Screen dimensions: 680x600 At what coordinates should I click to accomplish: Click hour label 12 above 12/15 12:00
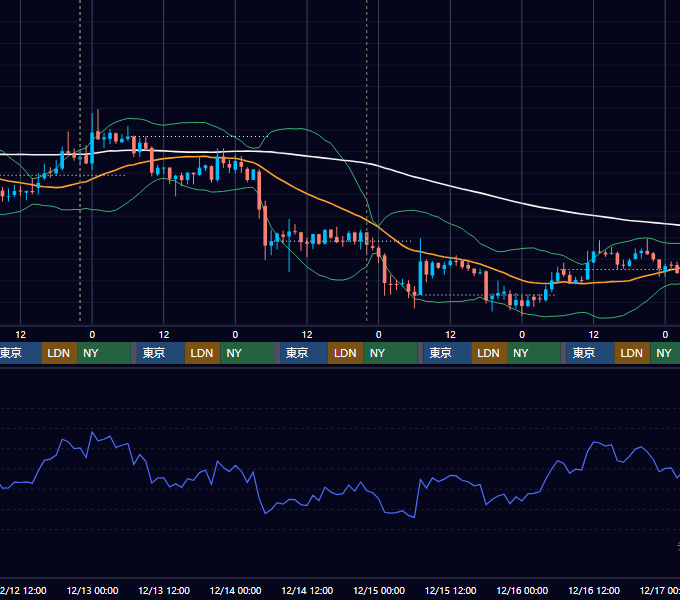pos(451,335)
